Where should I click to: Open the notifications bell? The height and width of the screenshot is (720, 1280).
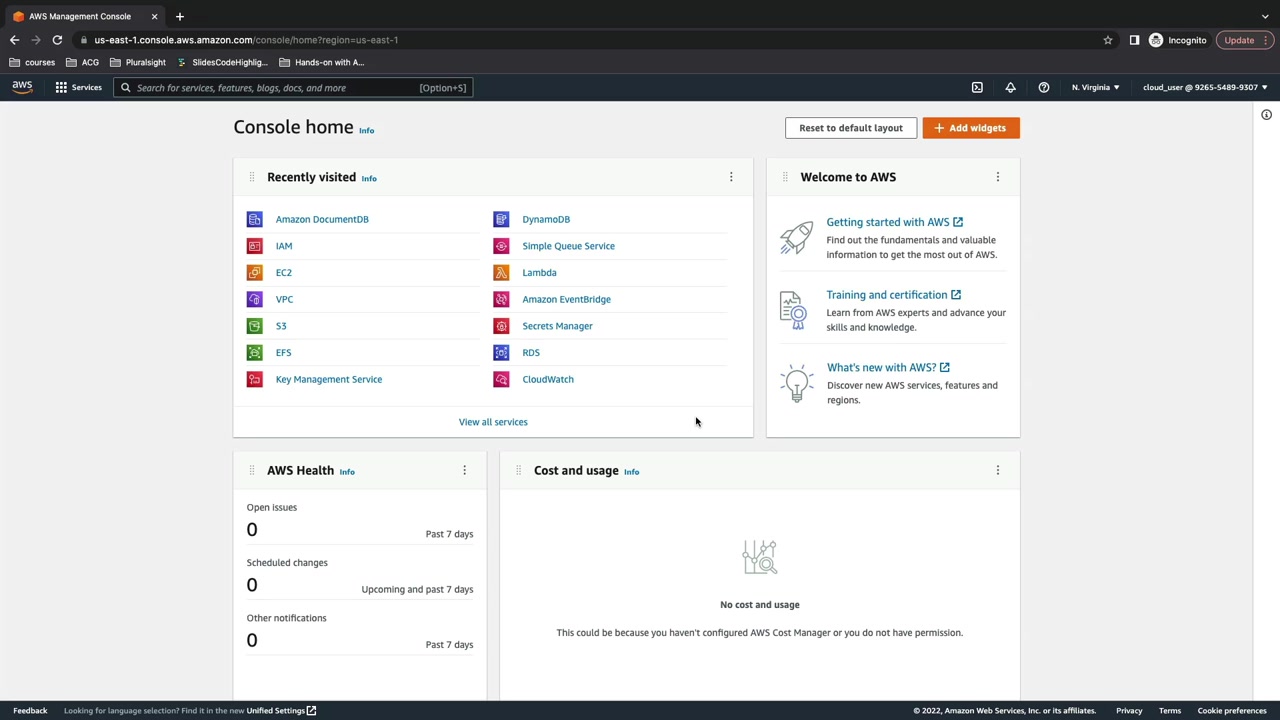coord(1010,87)
